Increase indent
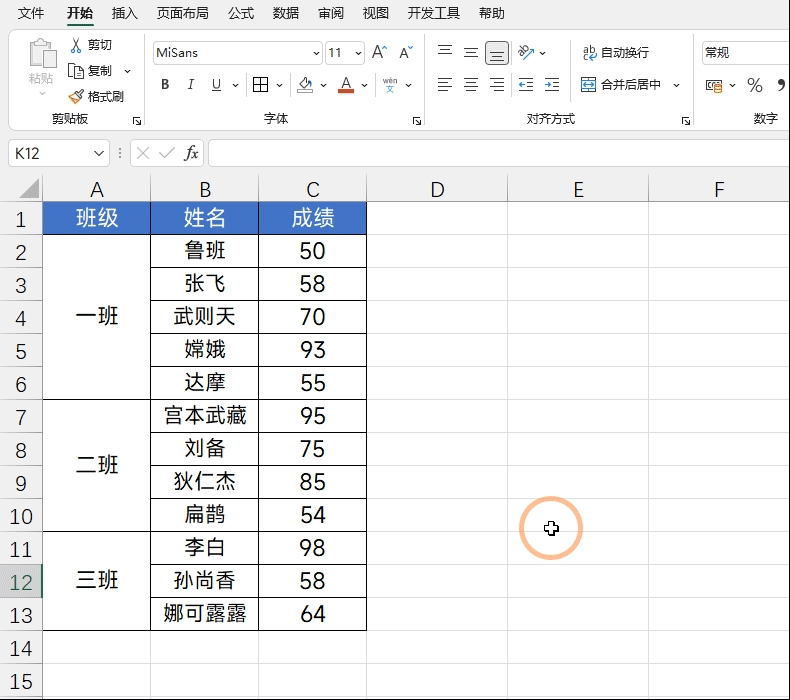Screen dimensions: 790x700 click(552, 85)
